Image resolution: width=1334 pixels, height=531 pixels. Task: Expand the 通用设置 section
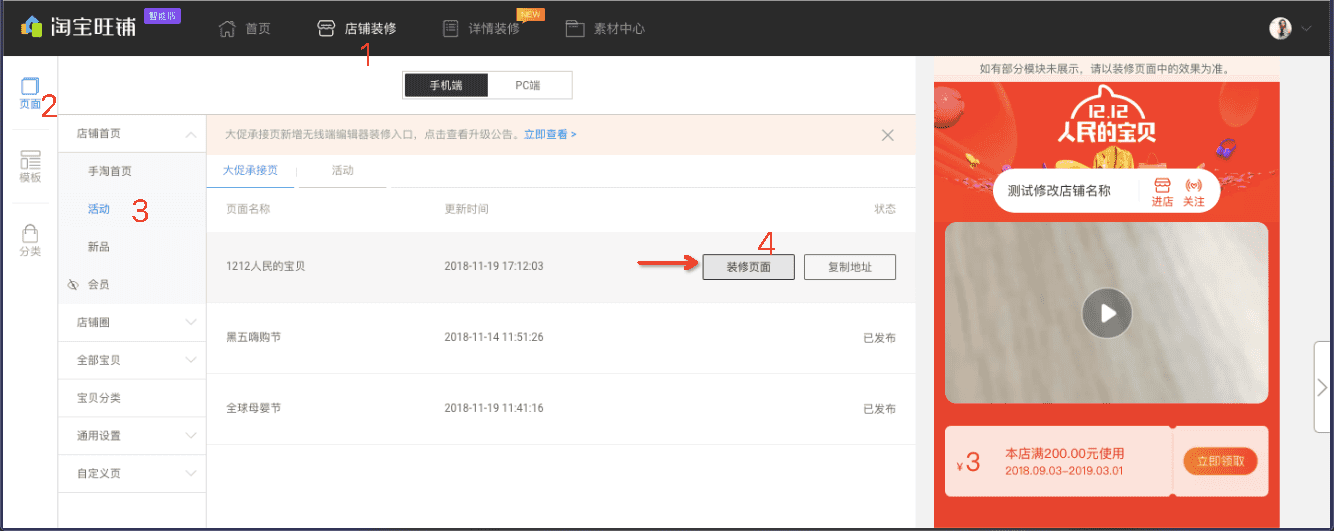pyautogui.click(x=132, y=436)
